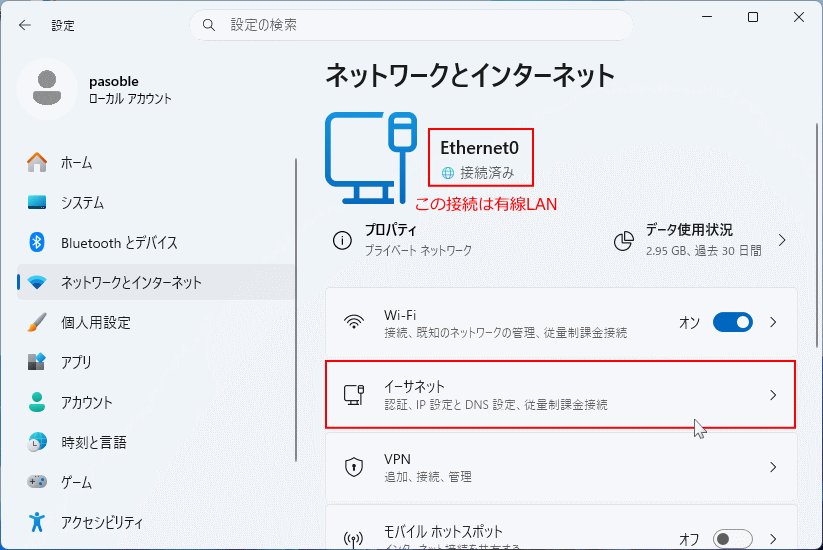Open 時刻と言語 settings
Screen dimensions: 823x550
(155, 442)
